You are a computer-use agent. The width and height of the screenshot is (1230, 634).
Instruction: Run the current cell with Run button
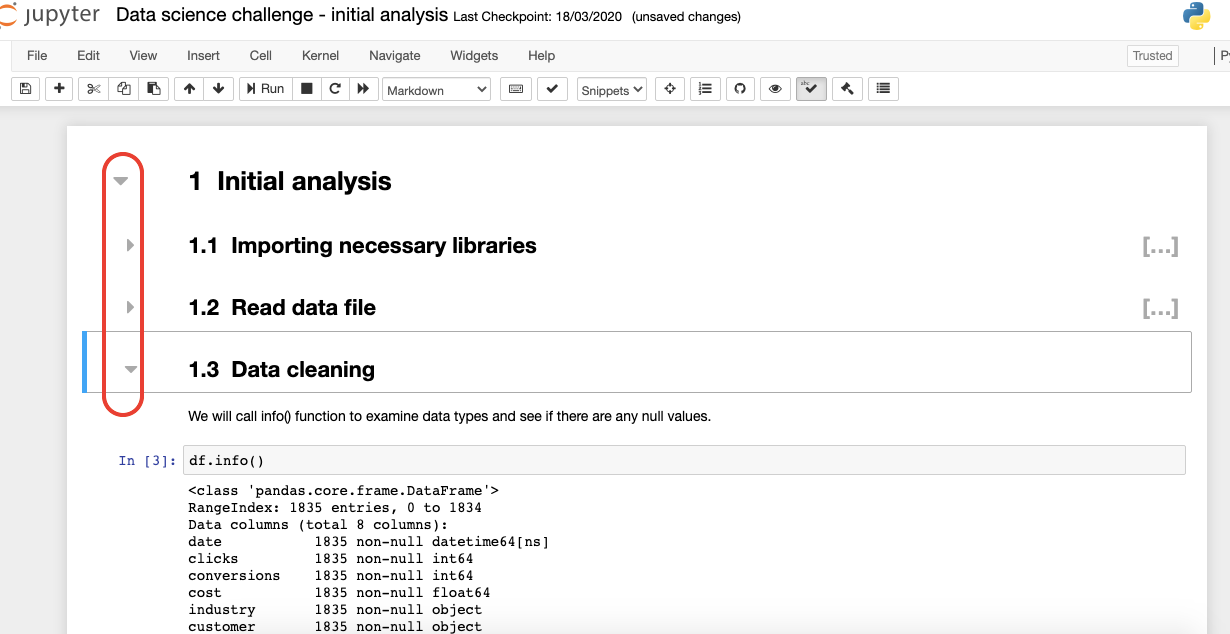click(263, 89)
